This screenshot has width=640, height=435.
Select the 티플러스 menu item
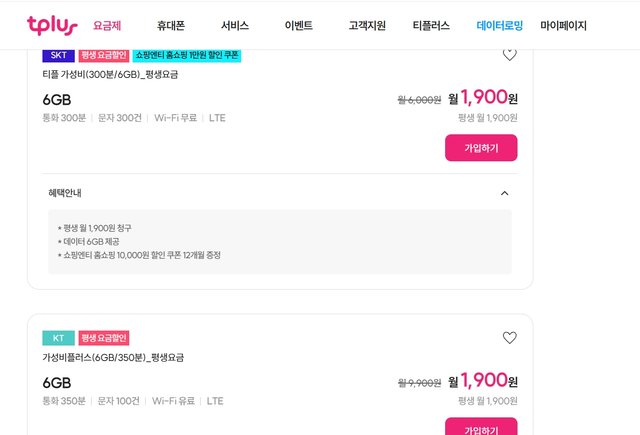click(431, 26)
